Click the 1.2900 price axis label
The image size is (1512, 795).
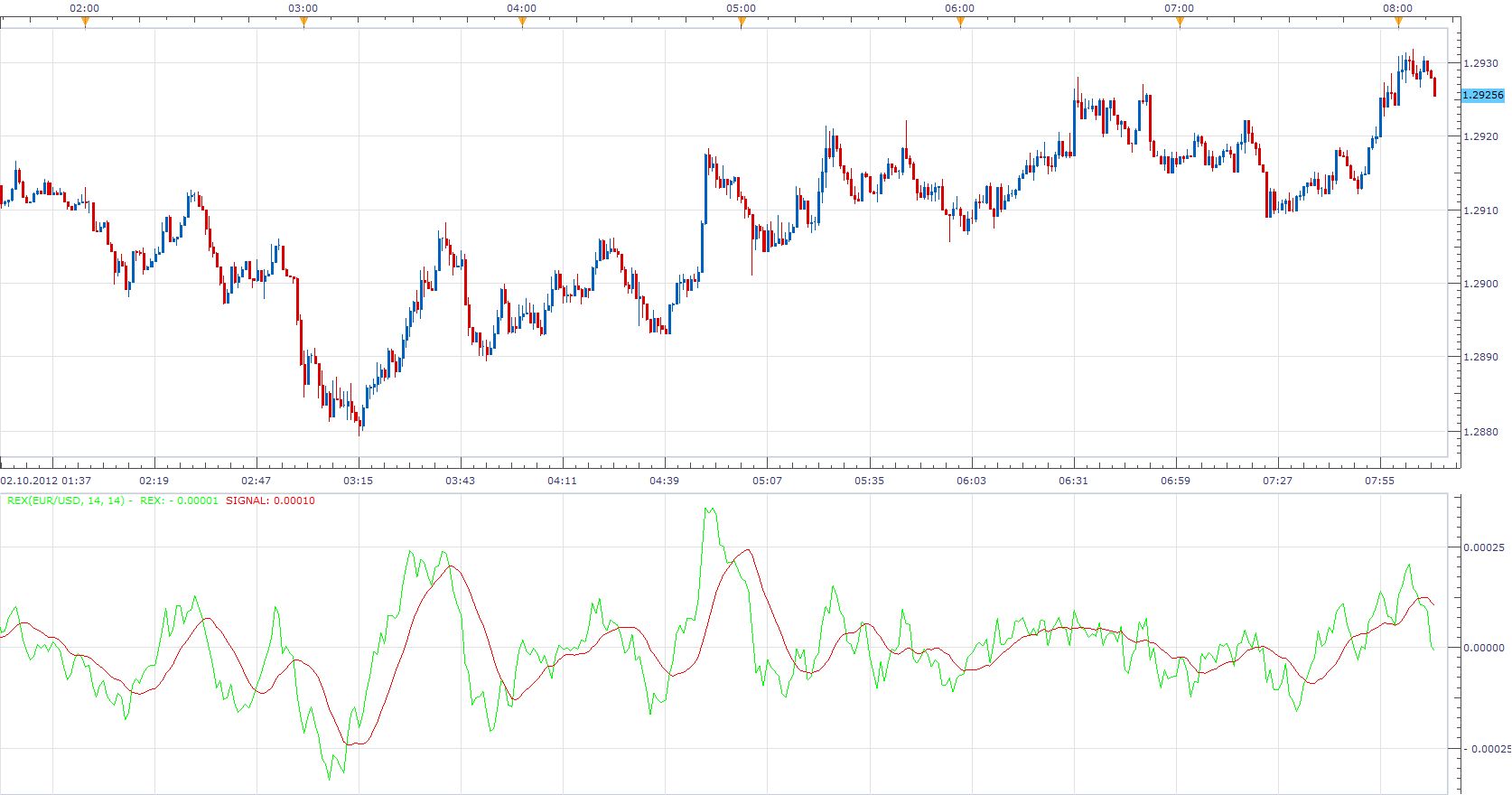point(1481,284)
